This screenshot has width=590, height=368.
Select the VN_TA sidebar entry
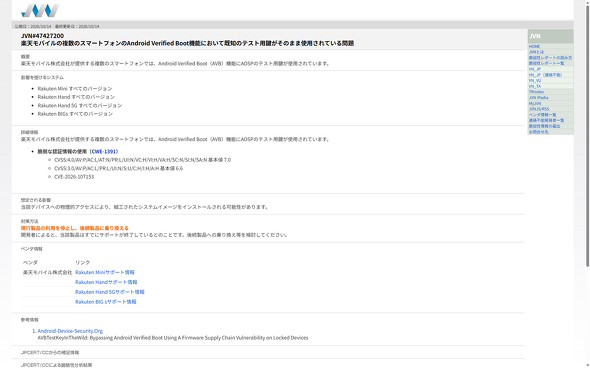click(535, 86)
